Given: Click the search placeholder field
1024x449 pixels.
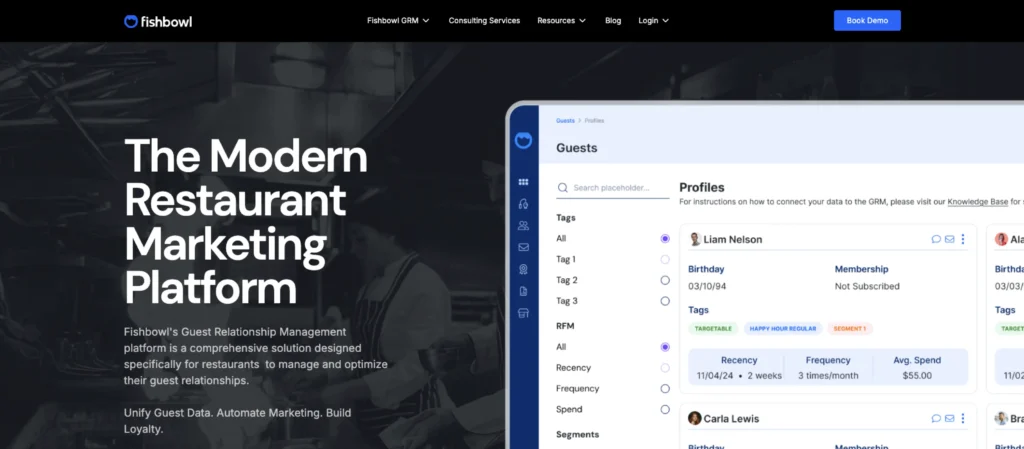Looking at the screenshot, I should tap(613, 188).
